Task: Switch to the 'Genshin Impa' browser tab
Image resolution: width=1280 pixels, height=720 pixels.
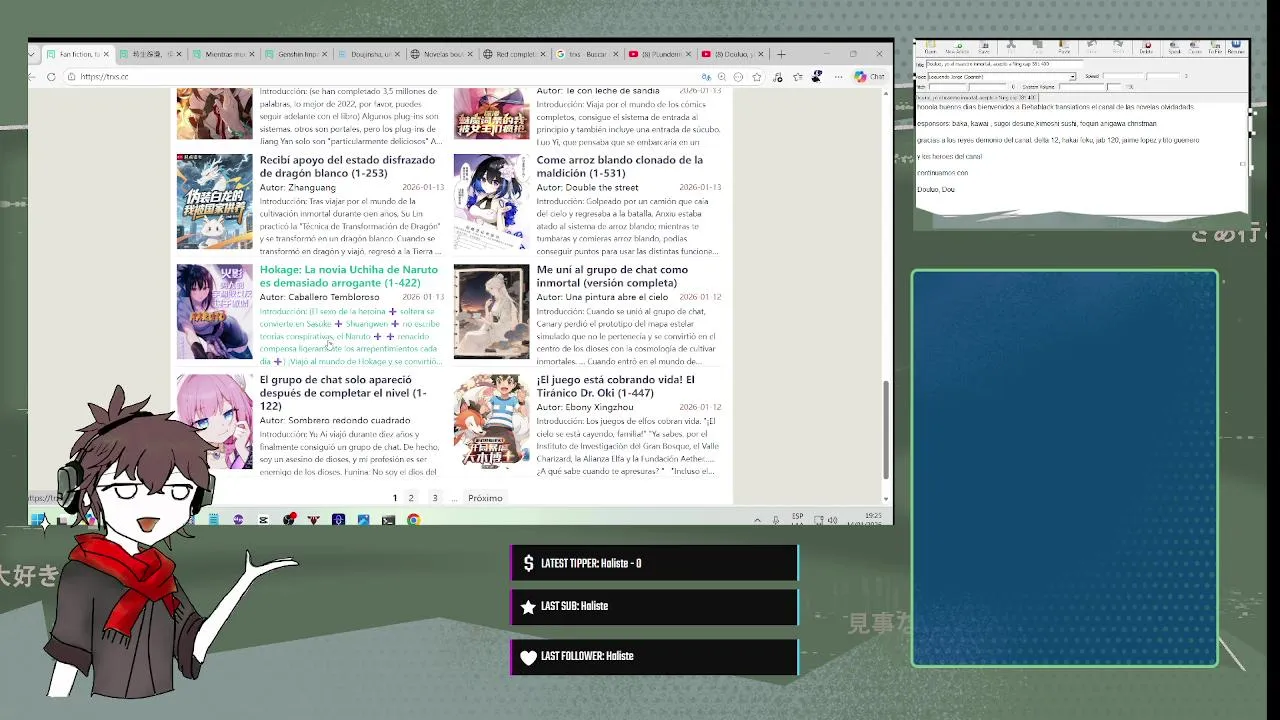Action: point(297,54)
